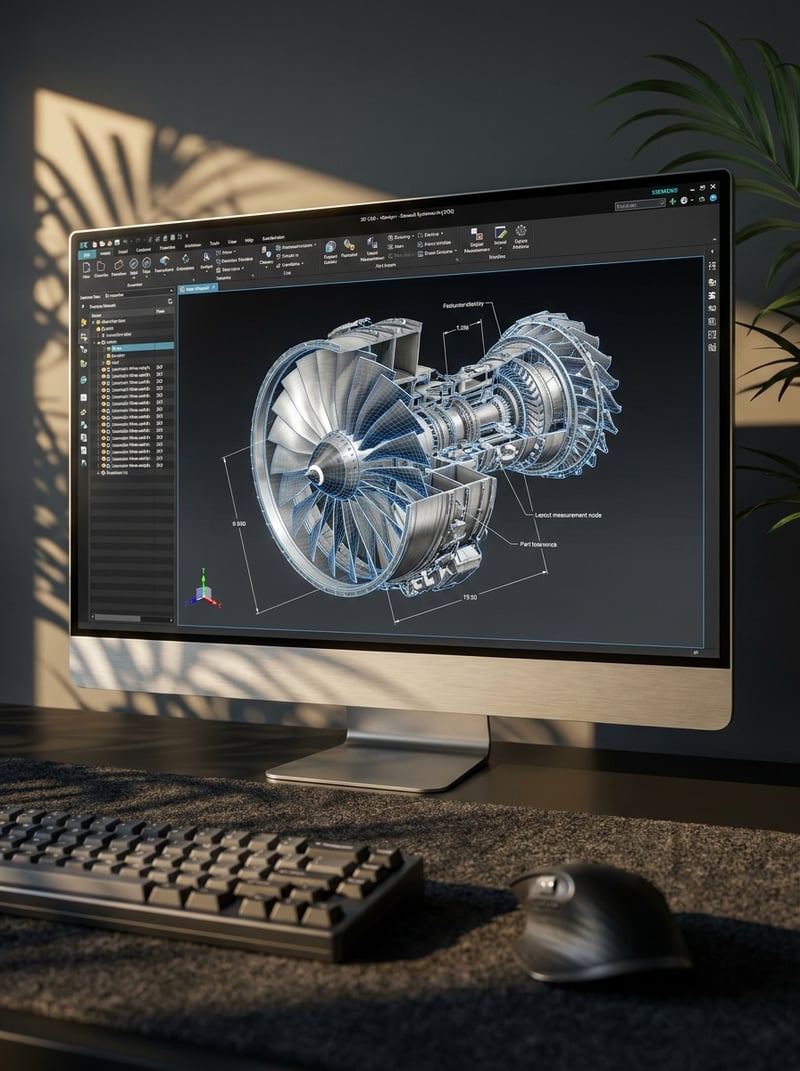Close the teal document tab above the viewport

214,287
